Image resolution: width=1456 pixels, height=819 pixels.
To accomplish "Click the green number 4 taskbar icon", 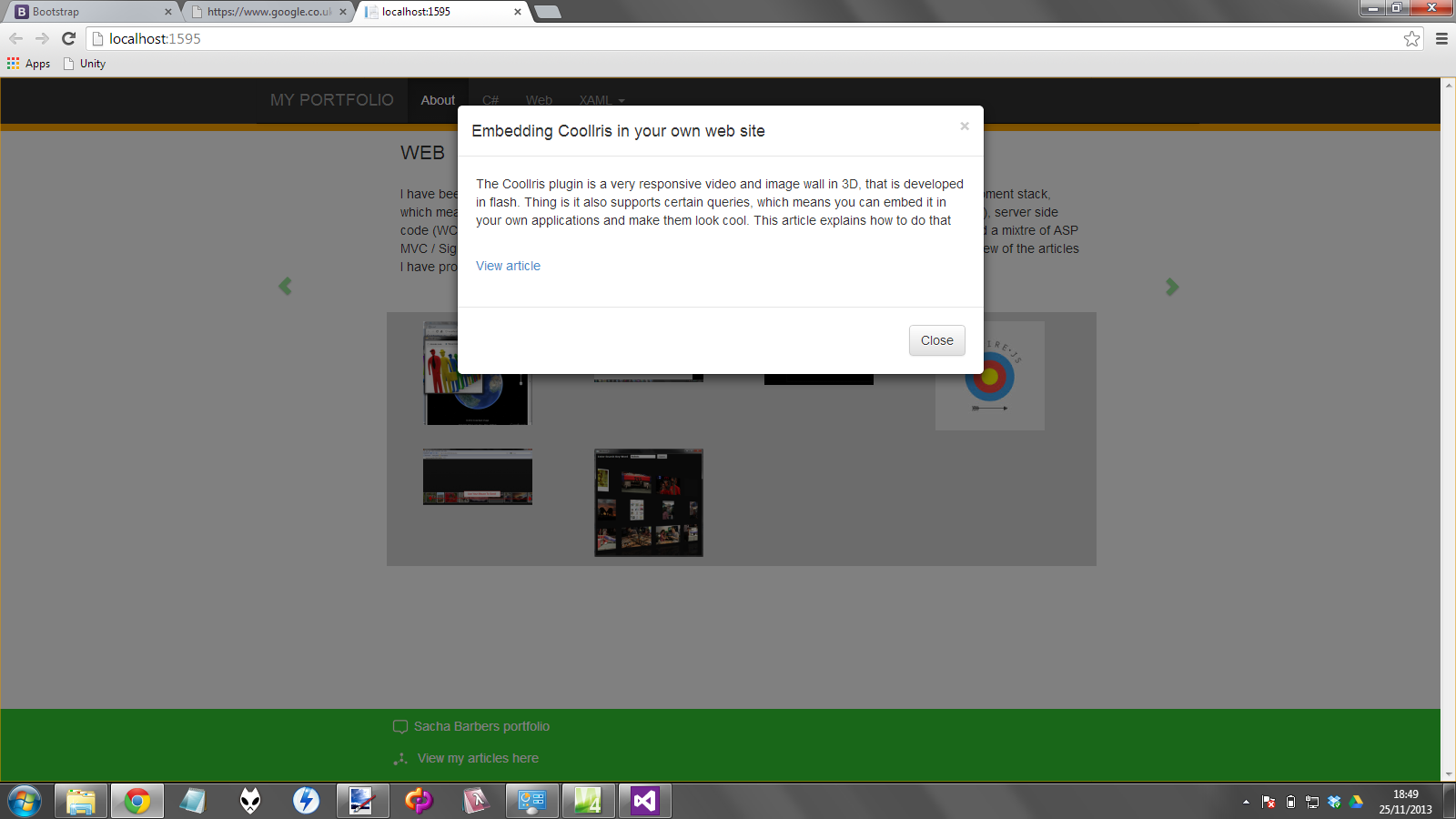I will tap(588, 801).
